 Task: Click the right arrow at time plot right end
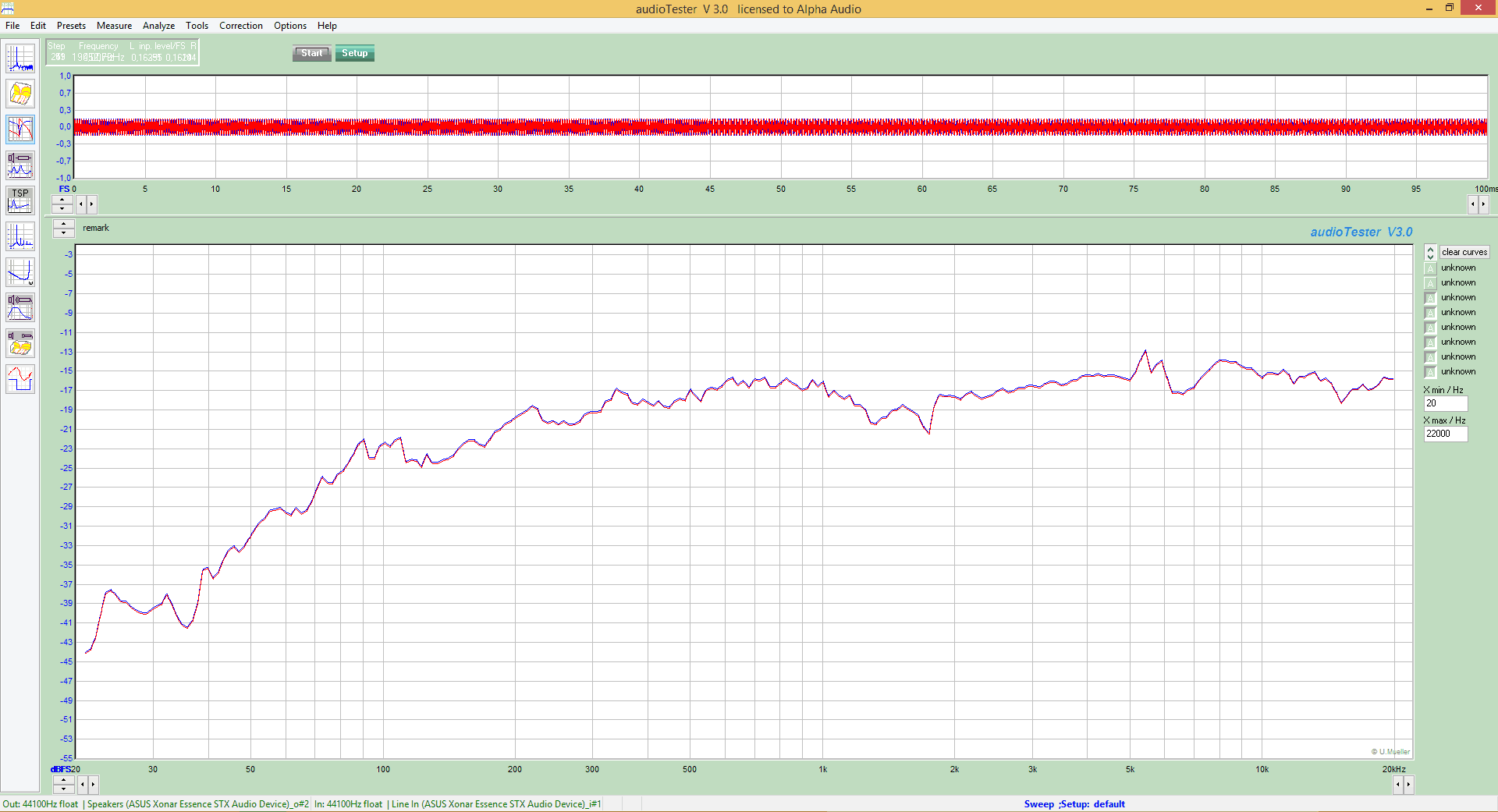(x=1483, y=204)
